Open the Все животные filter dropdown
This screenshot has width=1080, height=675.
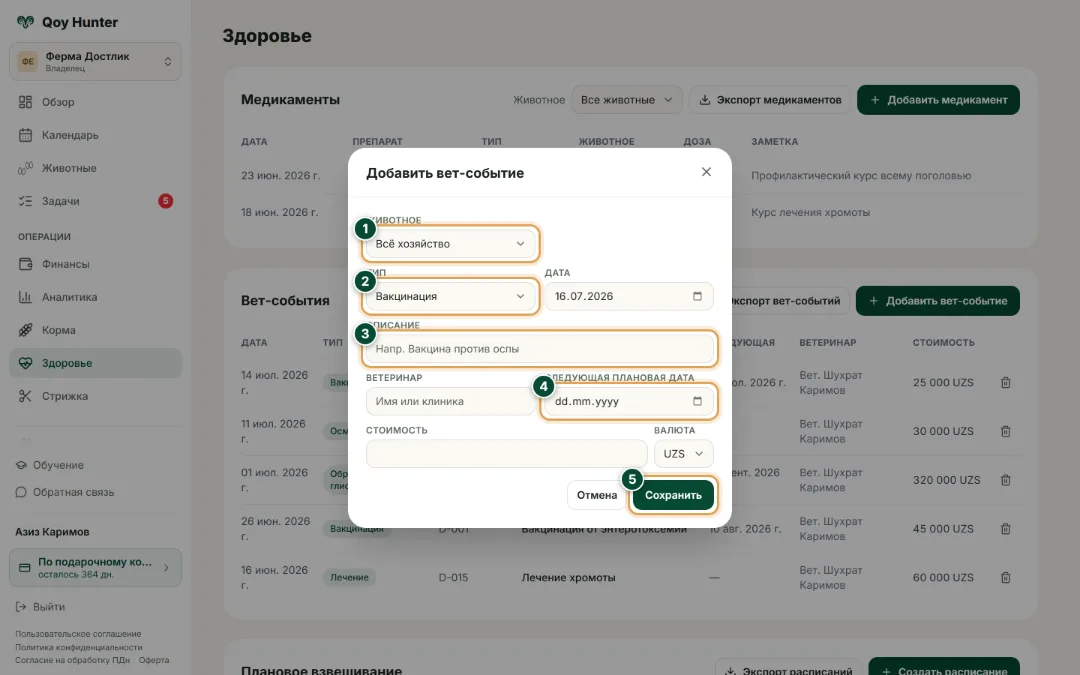coord(626,100)
